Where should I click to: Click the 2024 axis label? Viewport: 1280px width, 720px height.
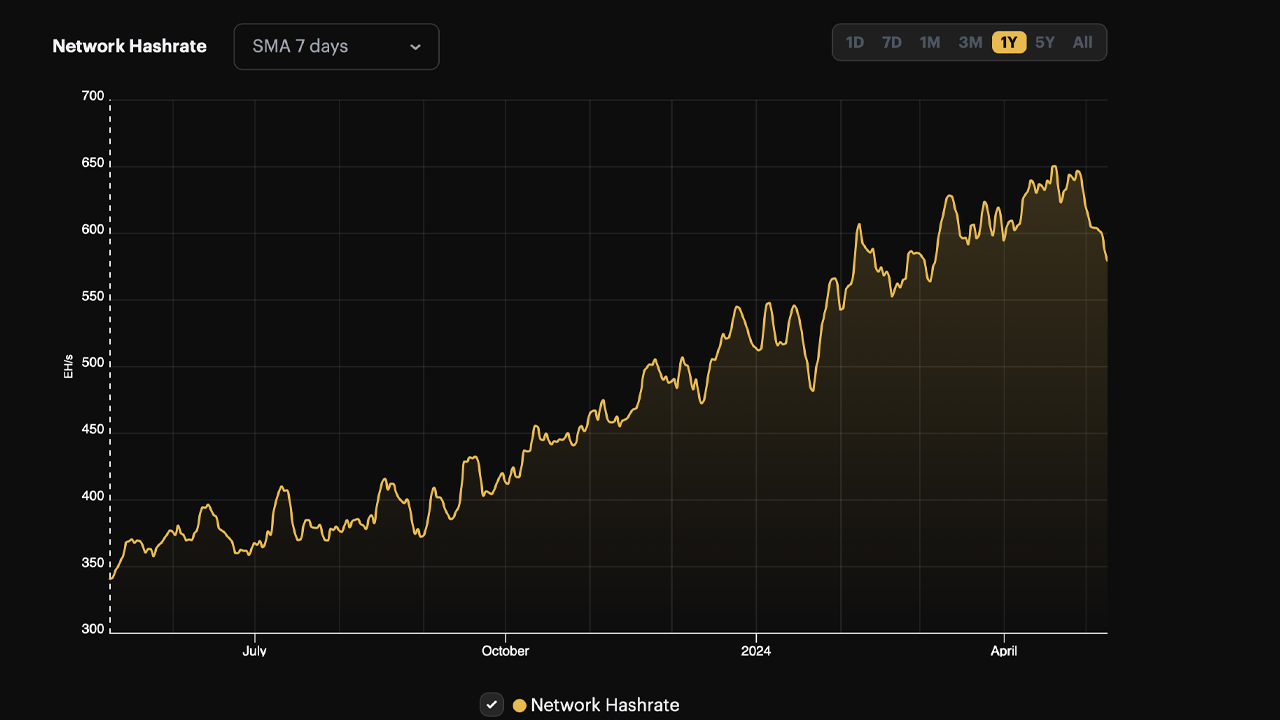click(756, 650)
